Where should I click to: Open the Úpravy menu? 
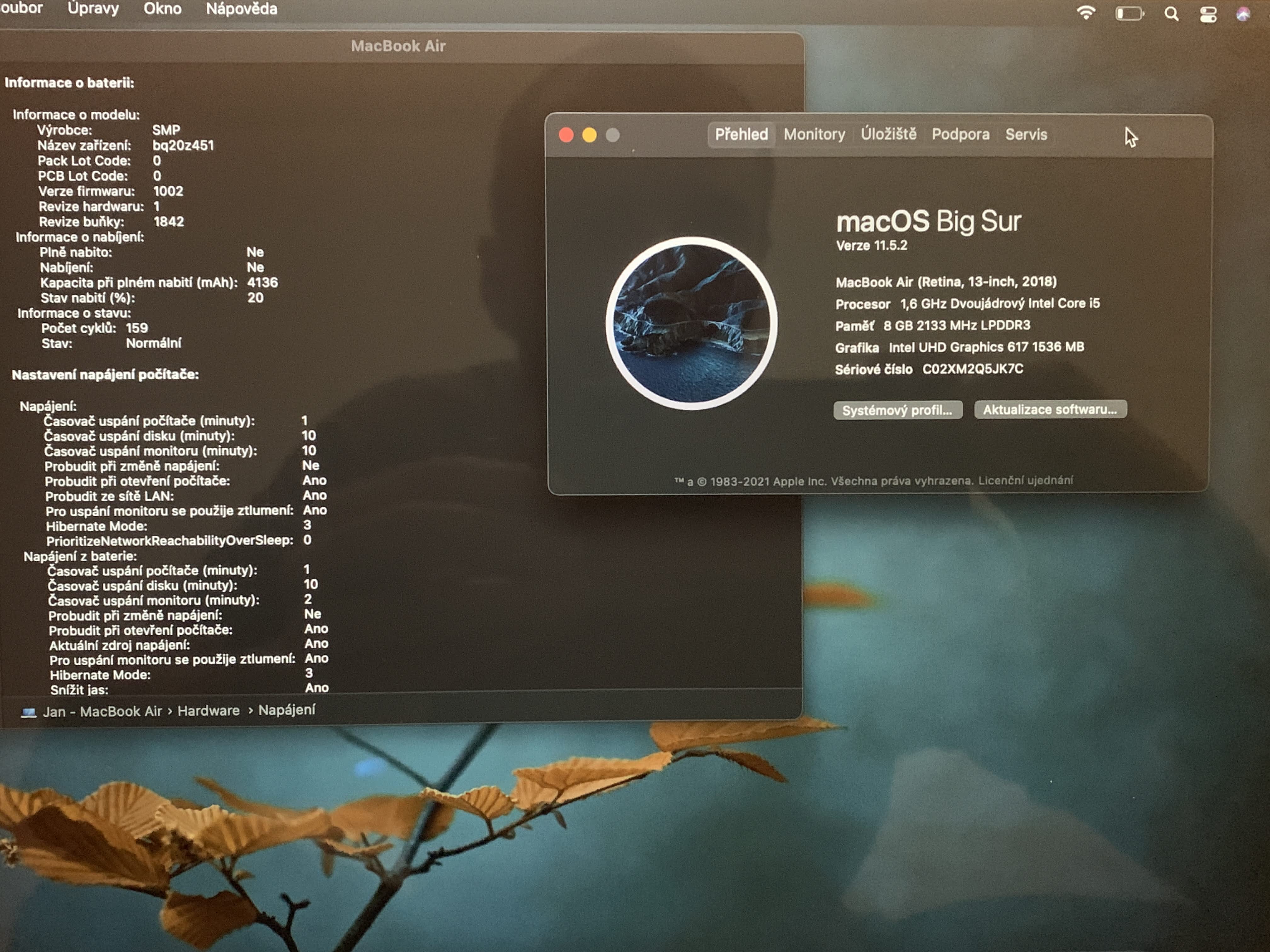pos(93,8)
